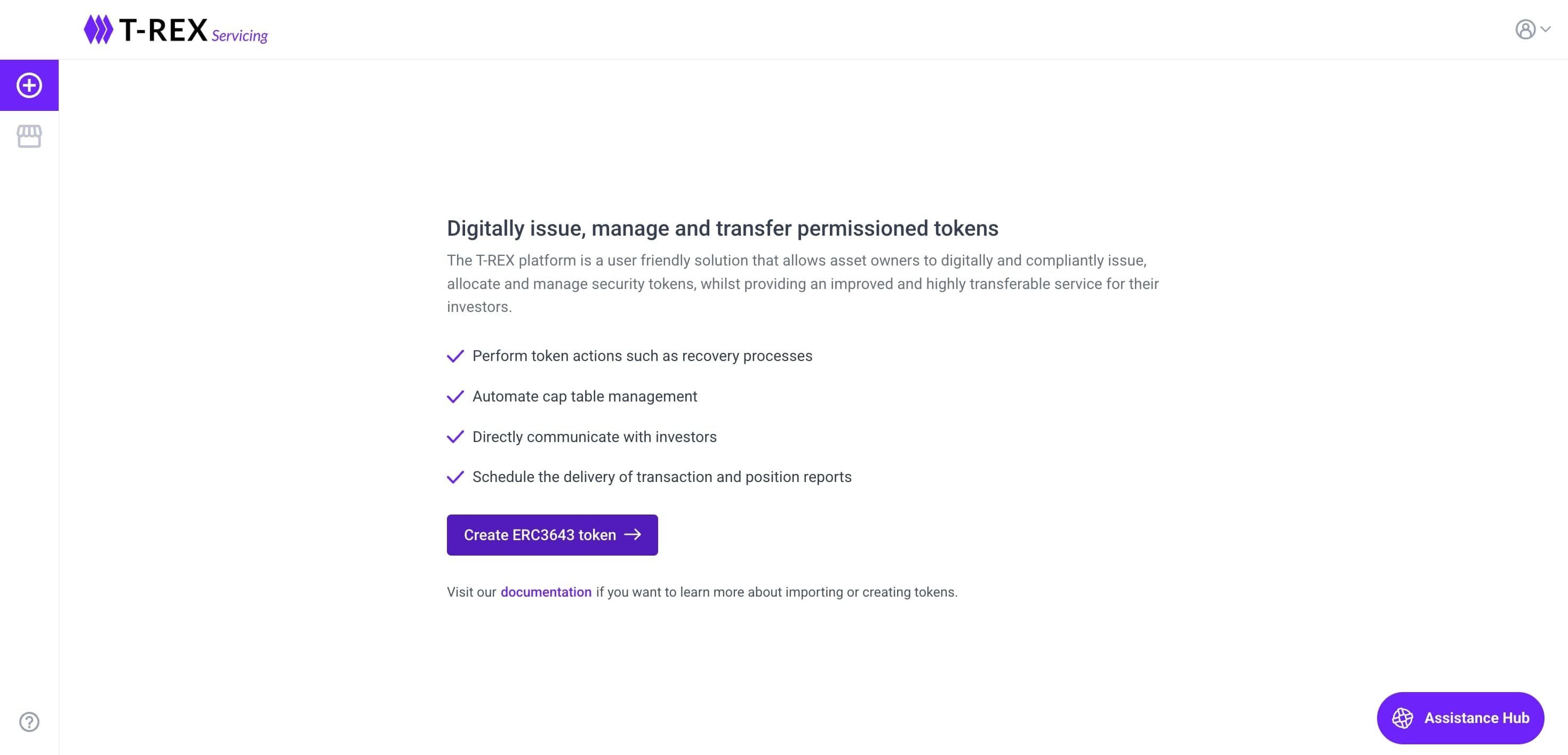The width and height of the screenshot is (1568, 755).
Task: Click the purple T-REX logo mark
Action: pos(98,29)
